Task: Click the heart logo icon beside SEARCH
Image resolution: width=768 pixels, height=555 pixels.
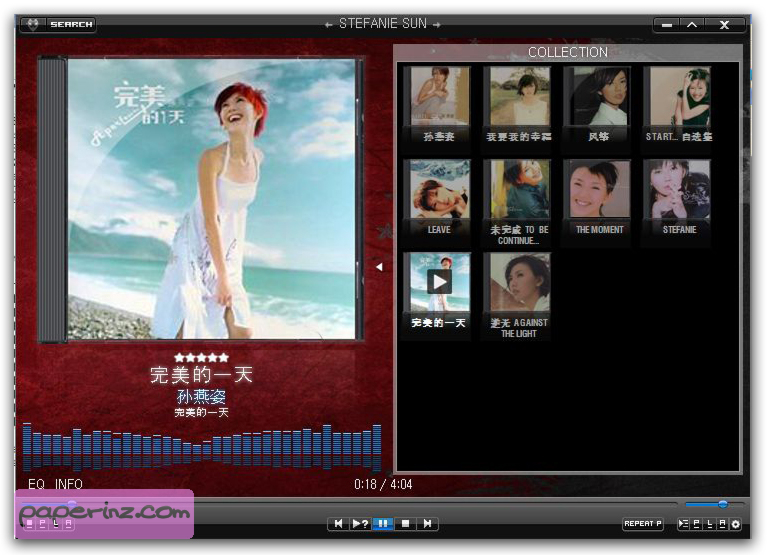Action: pos(33,24)
